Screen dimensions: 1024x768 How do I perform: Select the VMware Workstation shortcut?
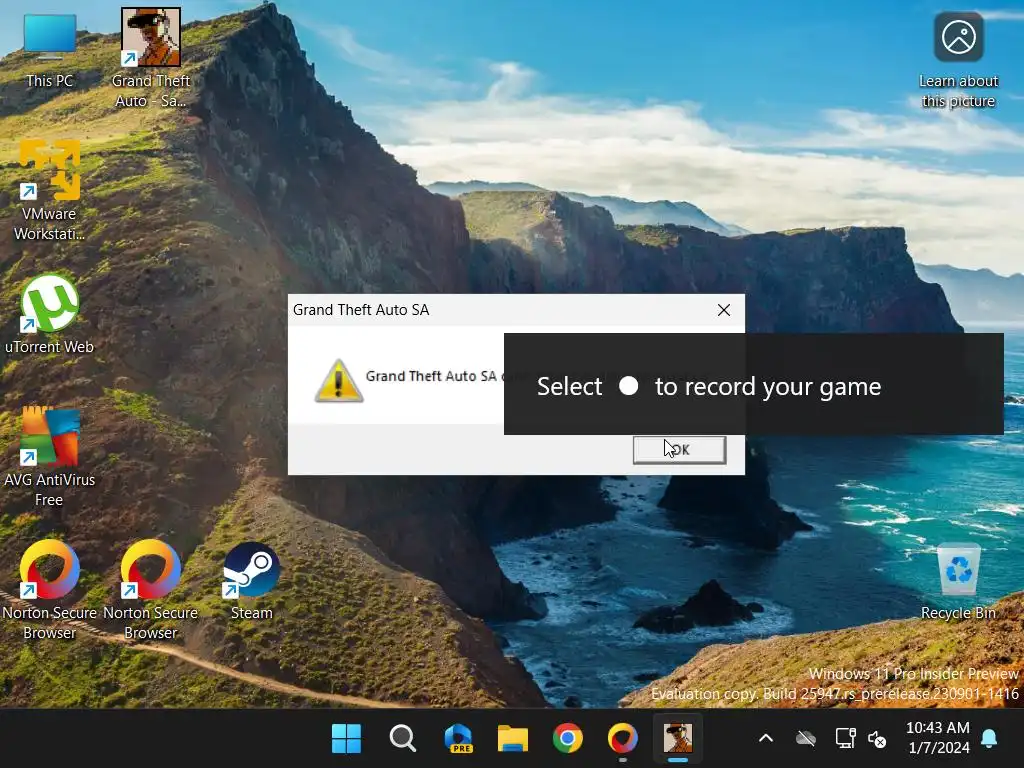click(50, 189)
